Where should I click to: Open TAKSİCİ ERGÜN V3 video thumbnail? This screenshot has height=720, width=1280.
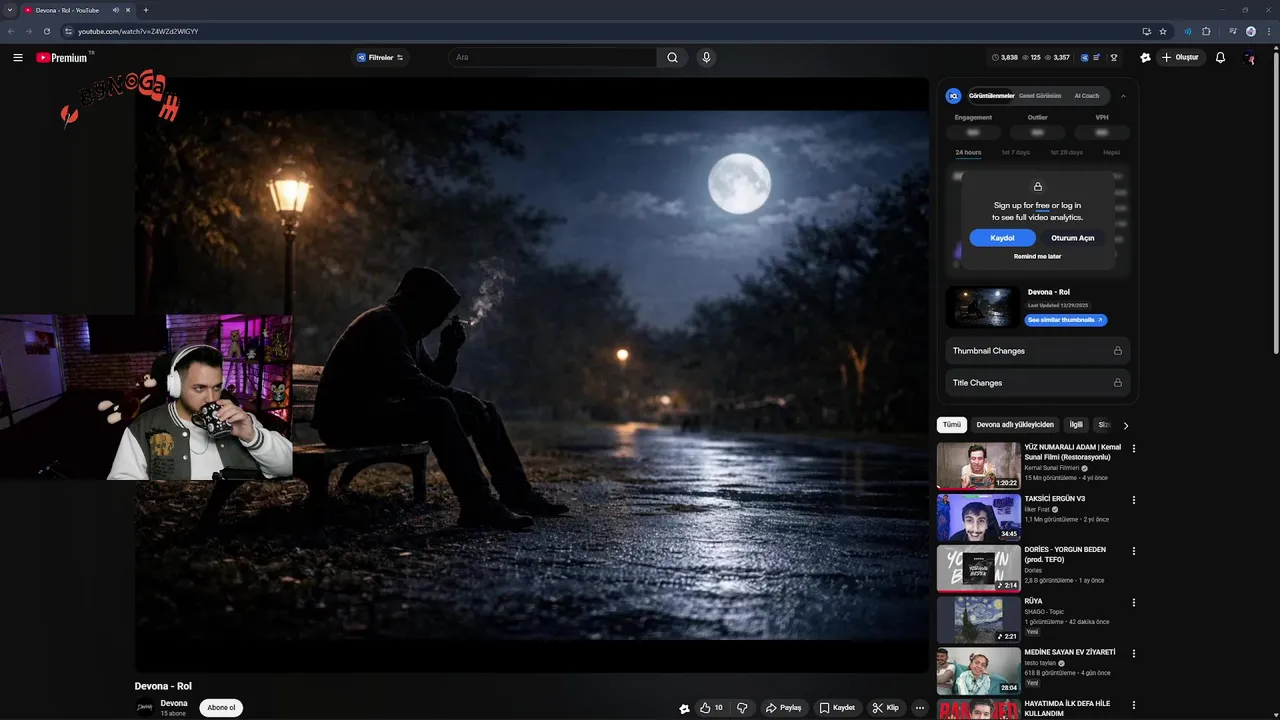pyautogui.click(x=978, y=516)
